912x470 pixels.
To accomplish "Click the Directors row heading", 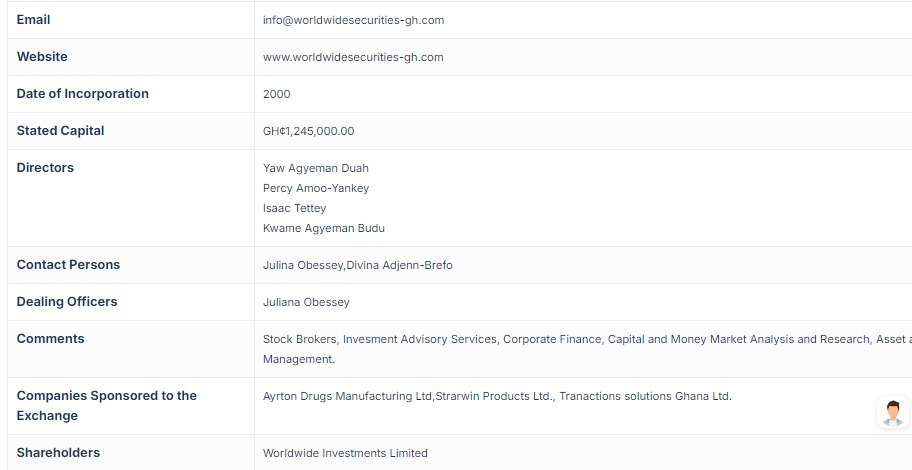I will coord(45,168).
